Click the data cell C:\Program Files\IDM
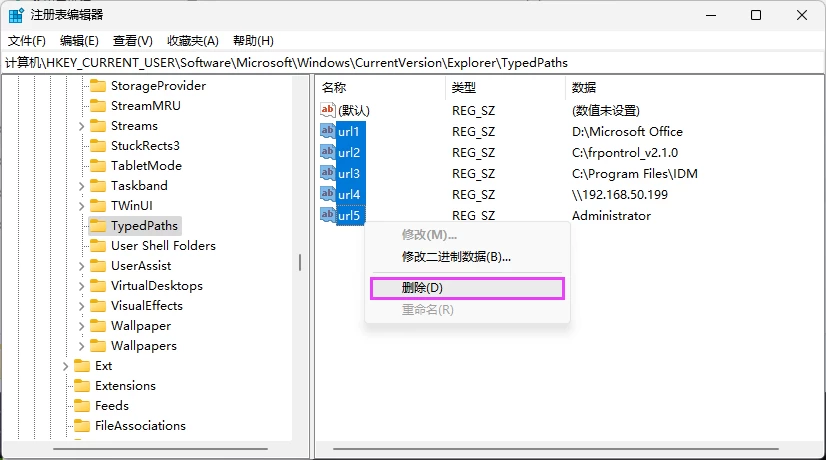This screenshot has height=460, width=826. [635, 173]
